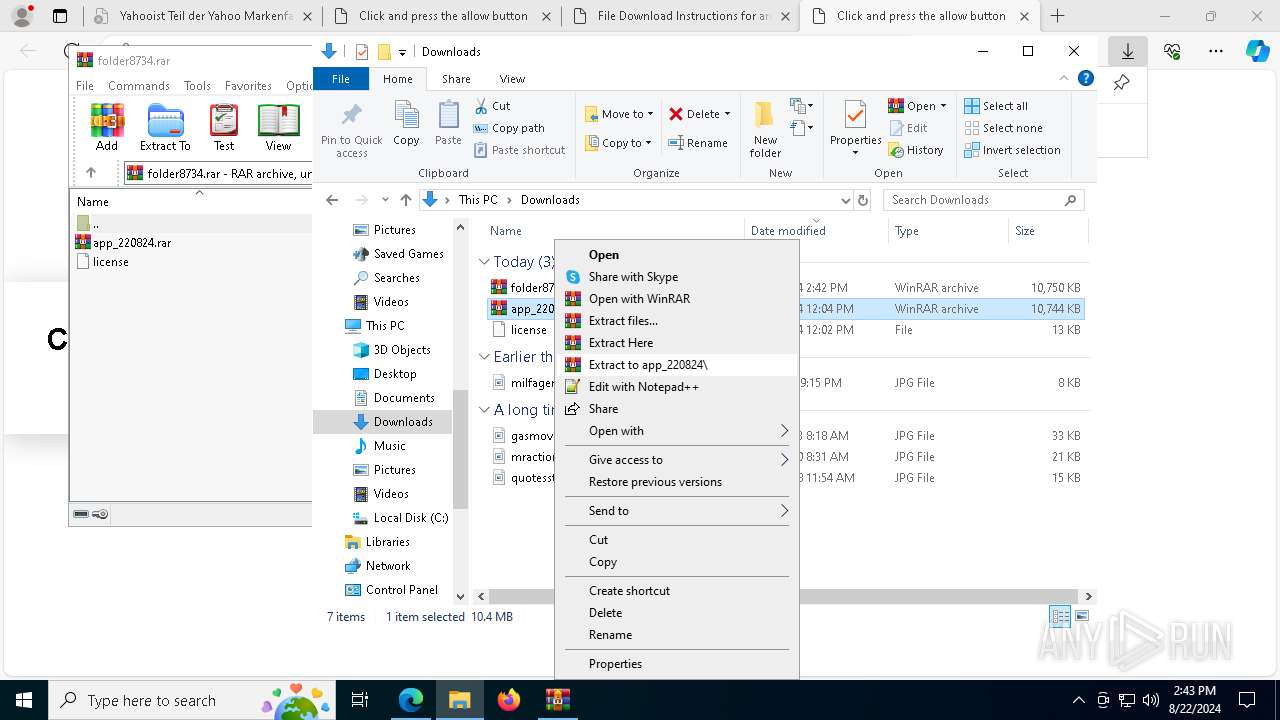This screenshot has height=720, width=1280.
Task: Sort files by Size column
Action: [x=1048, y=231]
